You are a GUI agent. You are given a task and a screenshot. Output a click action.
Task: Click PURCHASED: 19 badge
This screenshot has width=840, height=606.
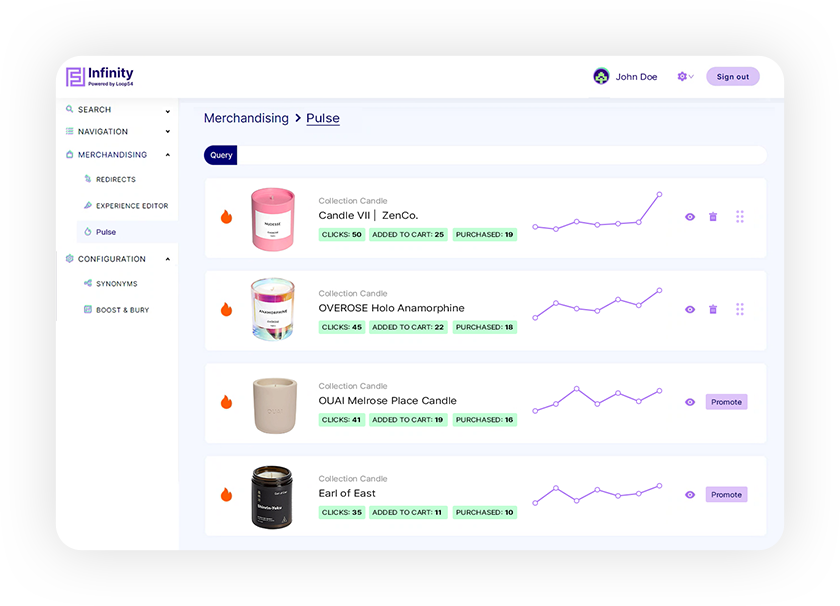(484, 234)
